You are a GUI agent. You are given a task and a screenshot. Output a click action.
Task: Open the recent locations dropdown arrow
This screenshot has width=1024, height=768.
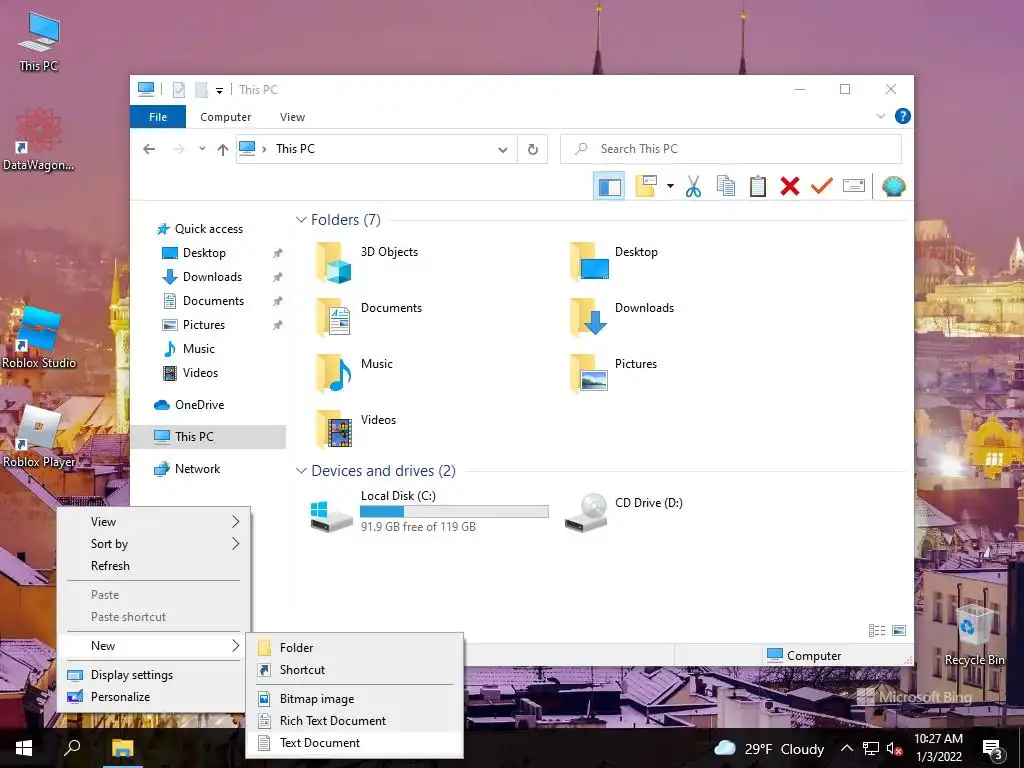202,149
